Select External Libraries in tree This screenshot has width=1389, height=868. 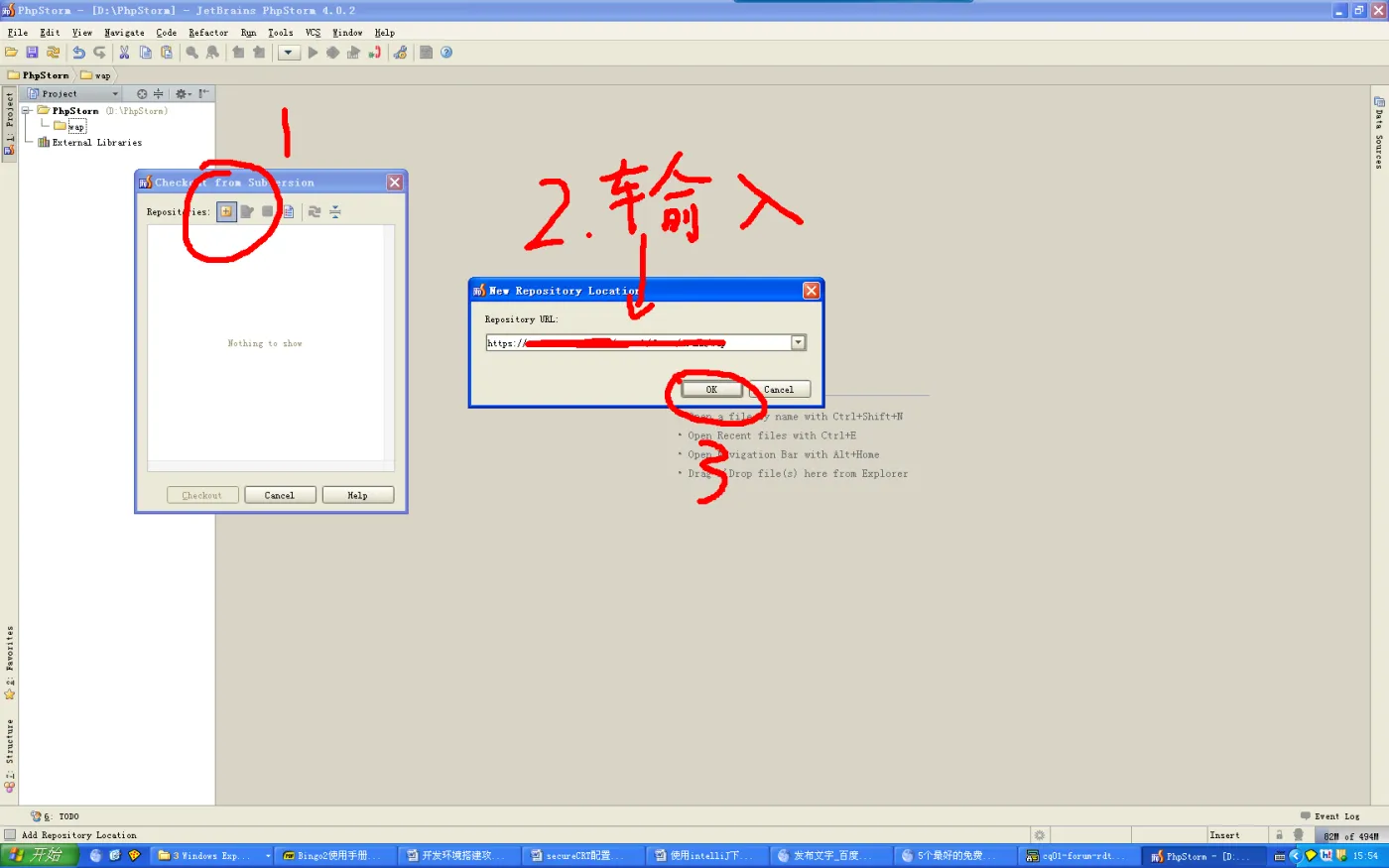coord(89,143)
